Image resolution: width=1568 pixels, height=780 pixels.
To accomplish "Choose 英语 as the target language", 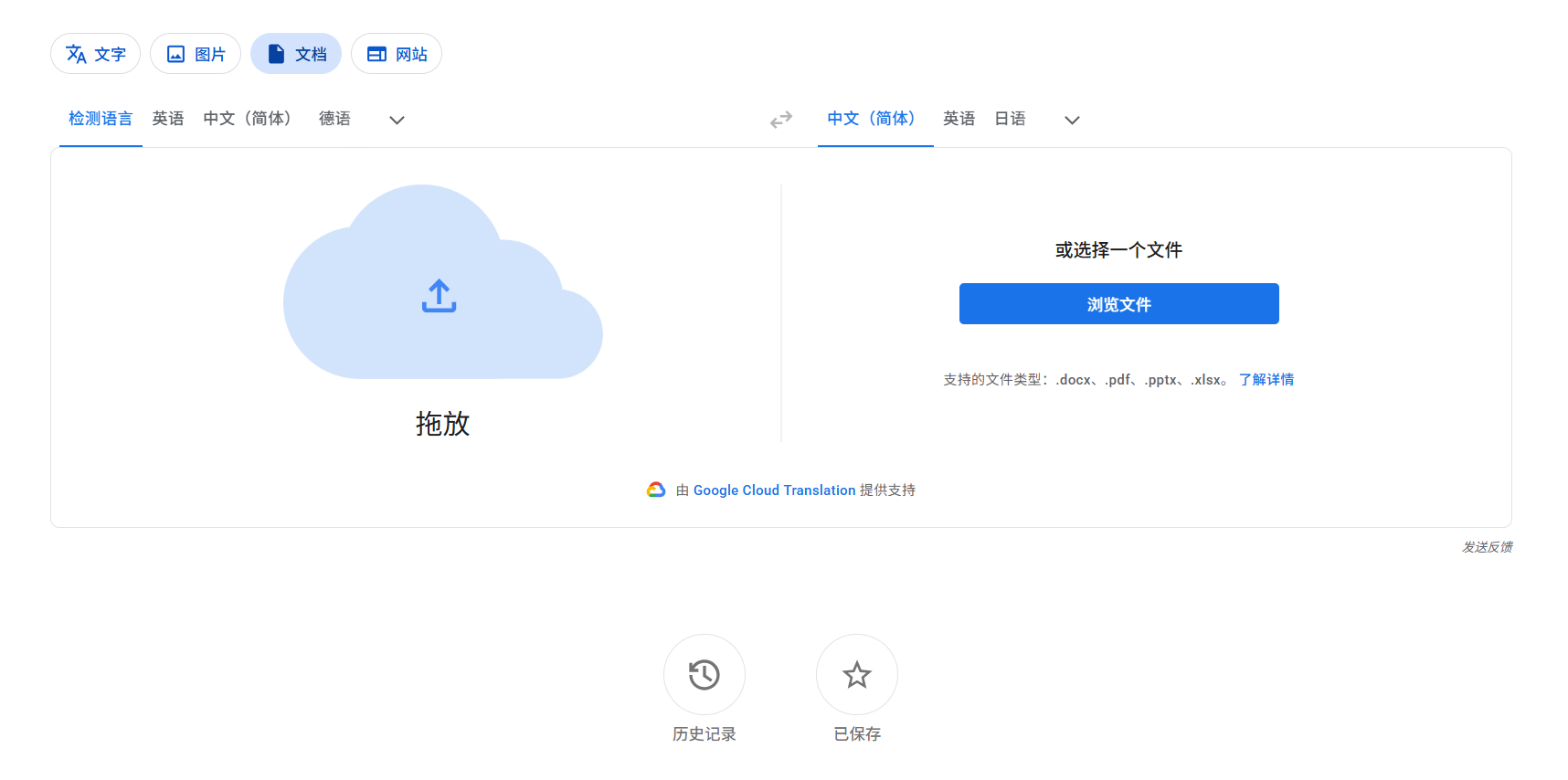I will (959, 119).
